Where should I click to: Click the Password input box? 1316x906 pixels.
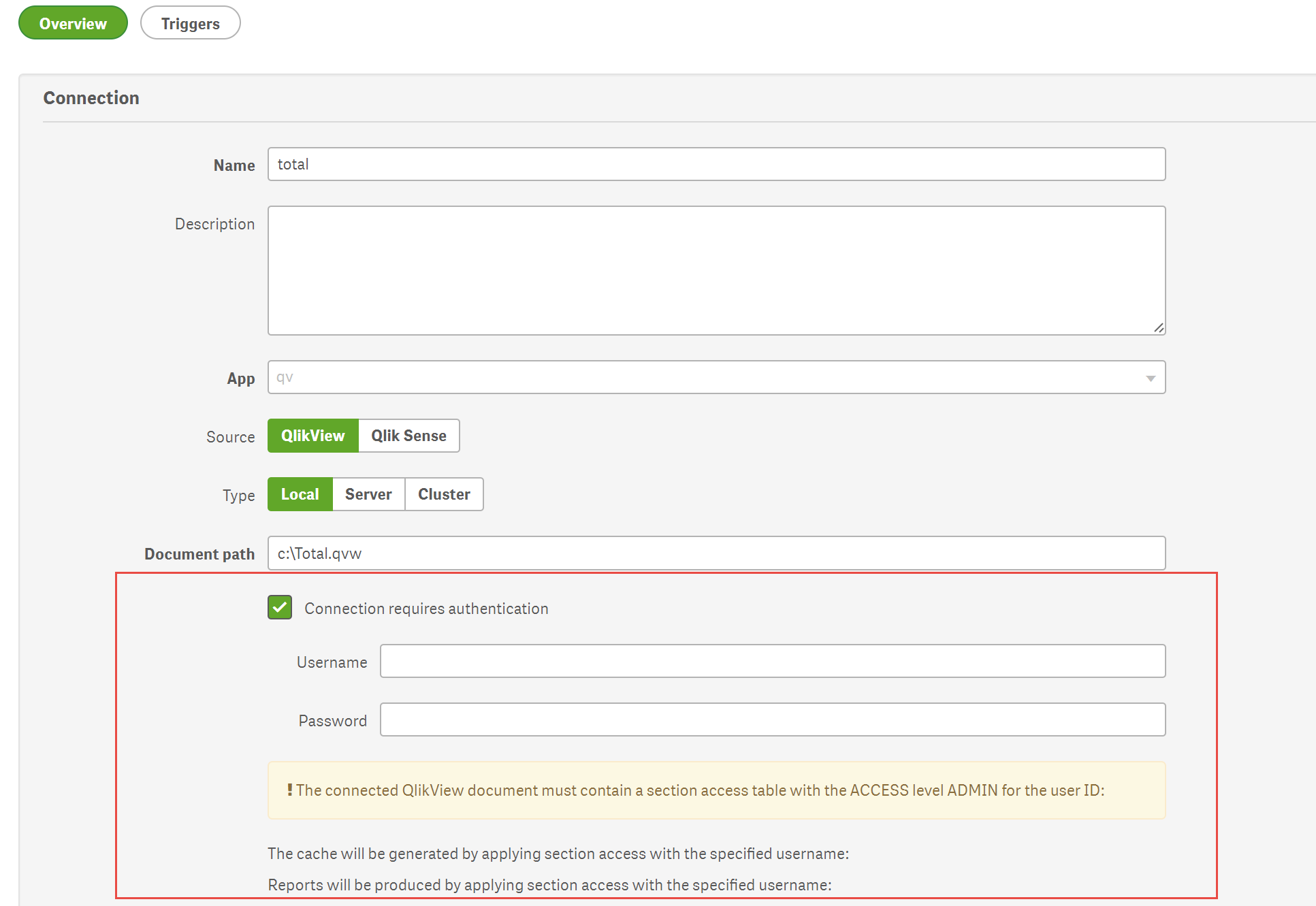[773, 719]
